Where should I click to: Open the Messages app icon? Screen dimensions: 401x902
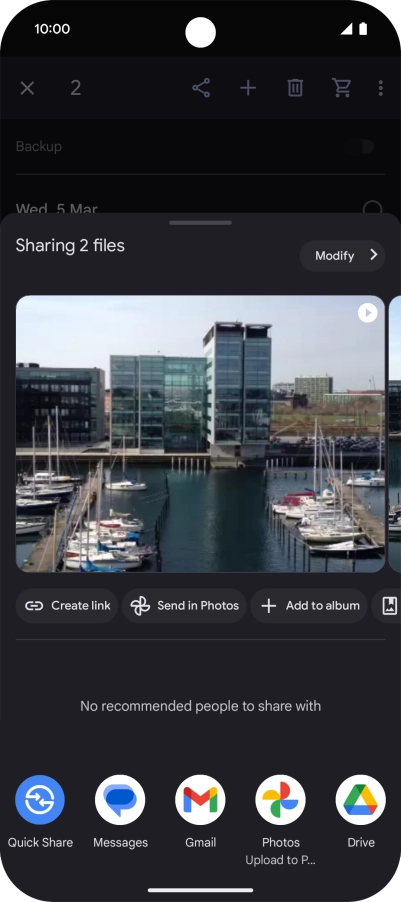pyautogui.click(x=120, y=800)
